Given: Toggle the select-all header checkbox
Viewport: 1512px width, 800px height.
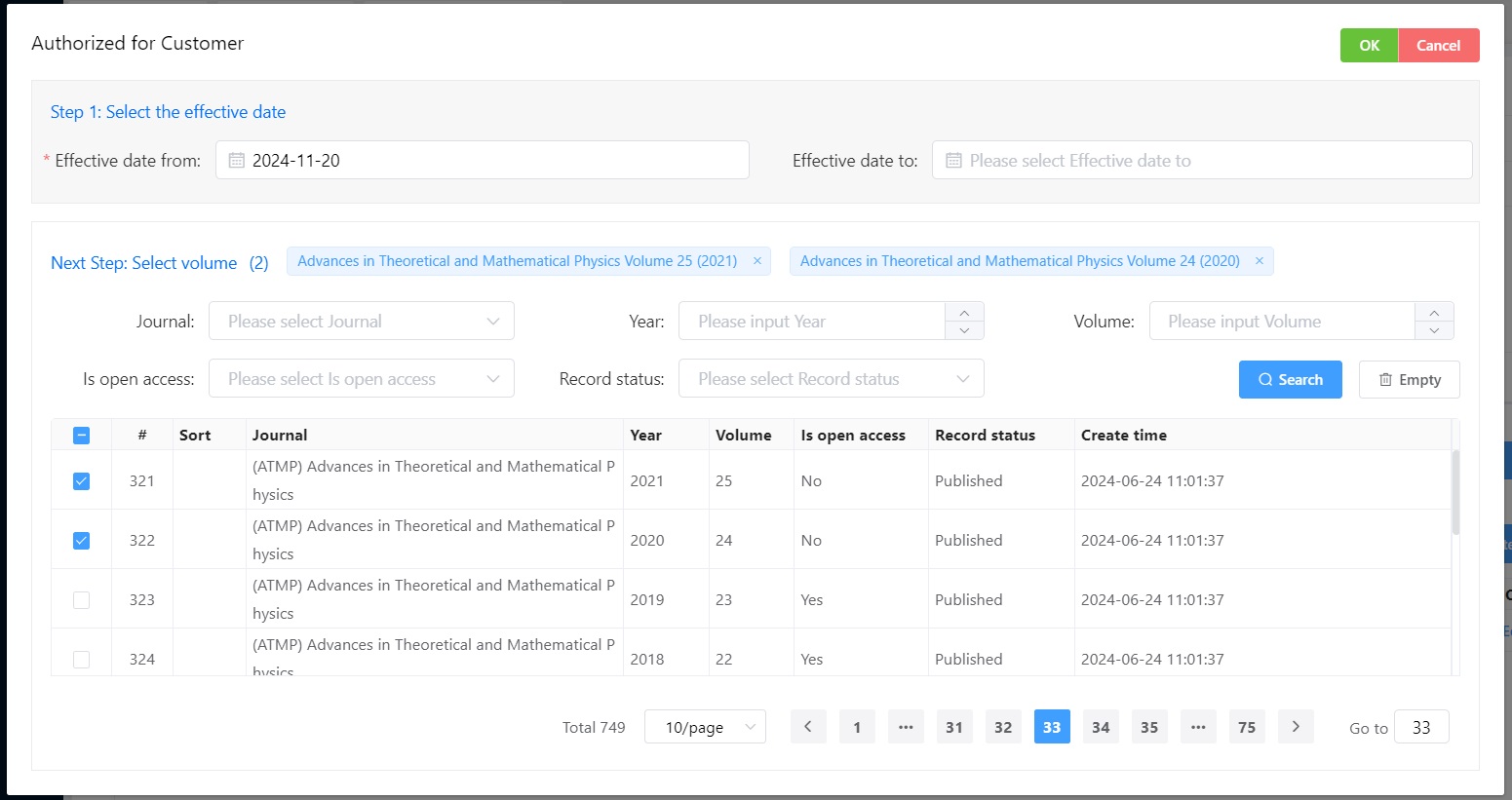Looking at the screenshot, I should point(81,436).
